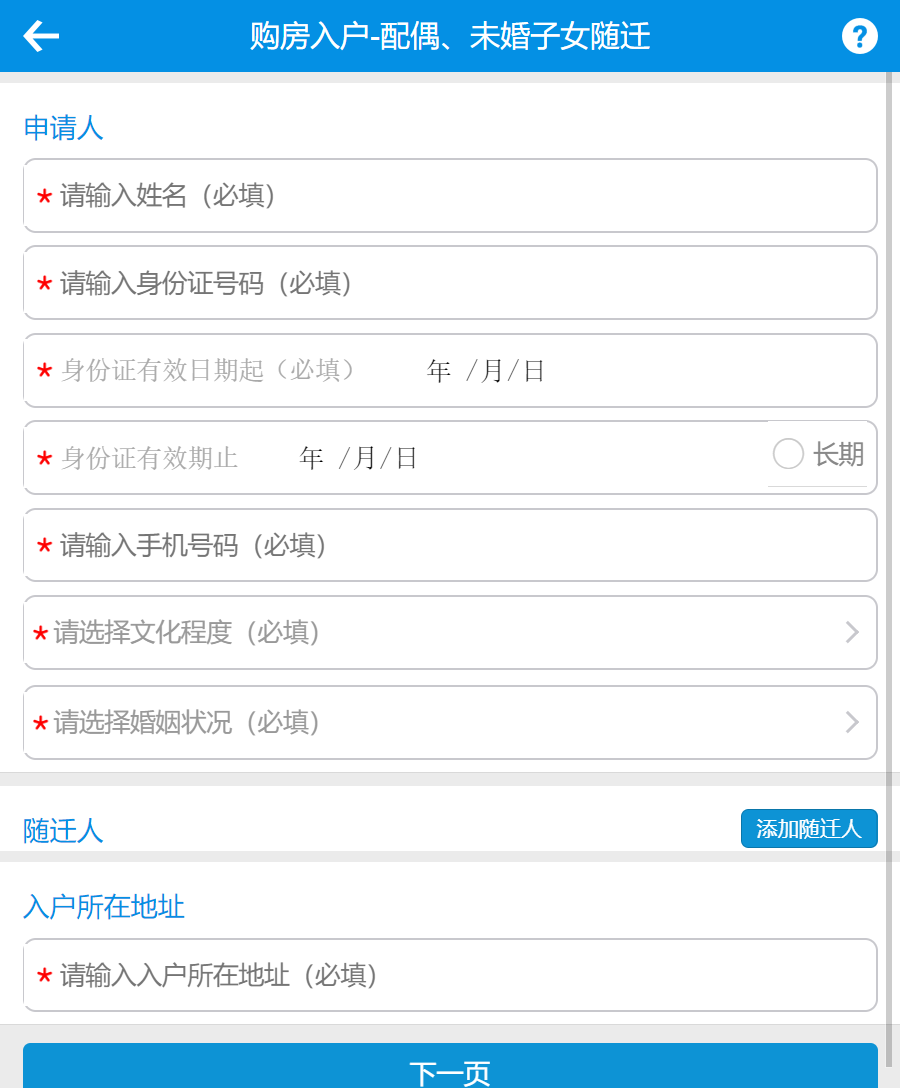900x1089 pixels.
Task: Click the 申请人 section heading
Action: pos(63,128)
